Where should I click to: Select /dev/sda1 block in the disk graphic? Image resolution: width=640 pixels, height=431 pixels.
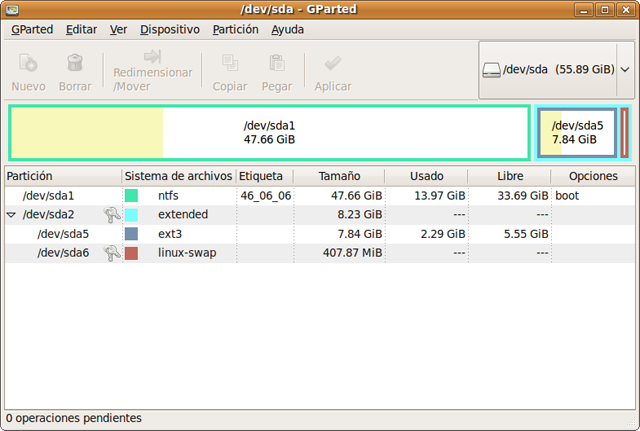(269, 132)
